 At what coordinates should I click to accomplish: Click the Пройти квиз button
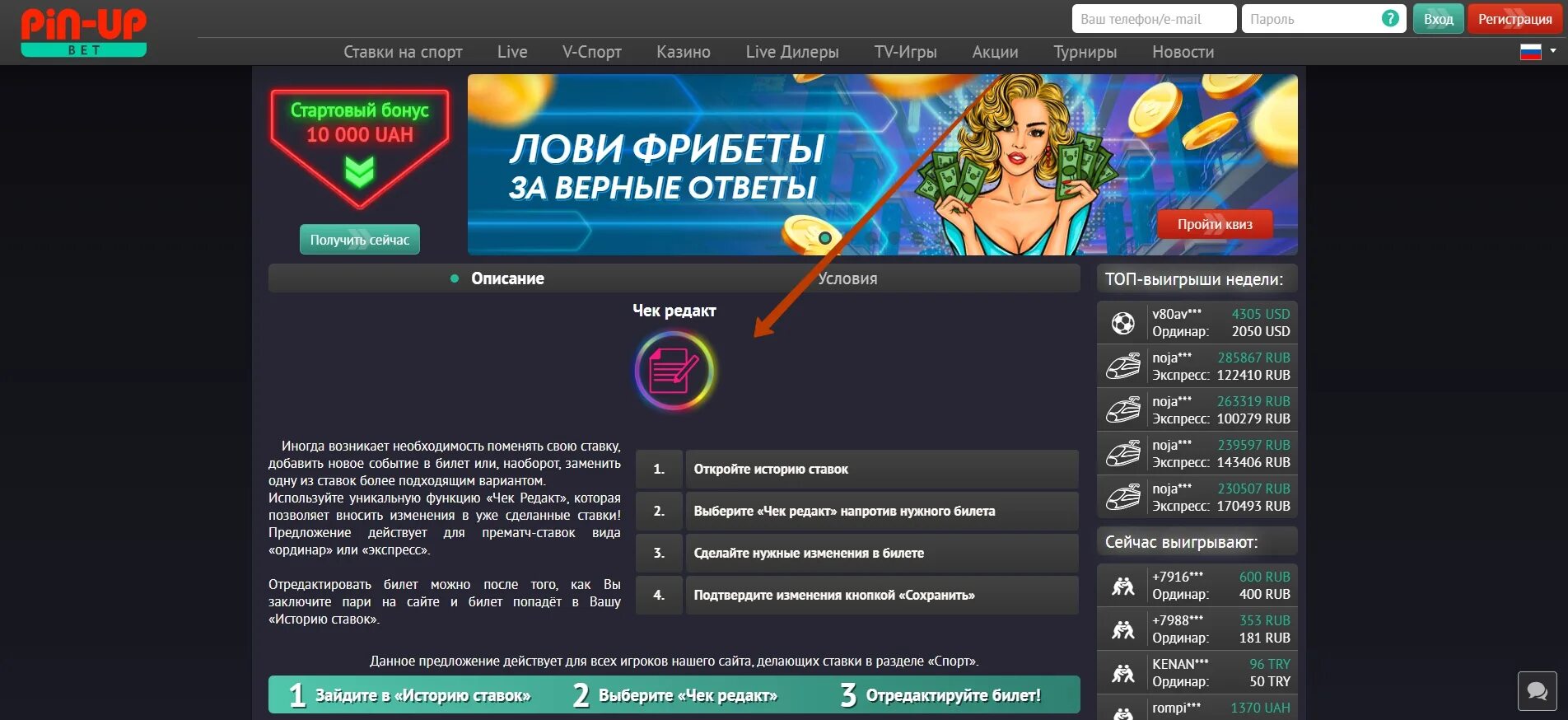coord(1215,224)
